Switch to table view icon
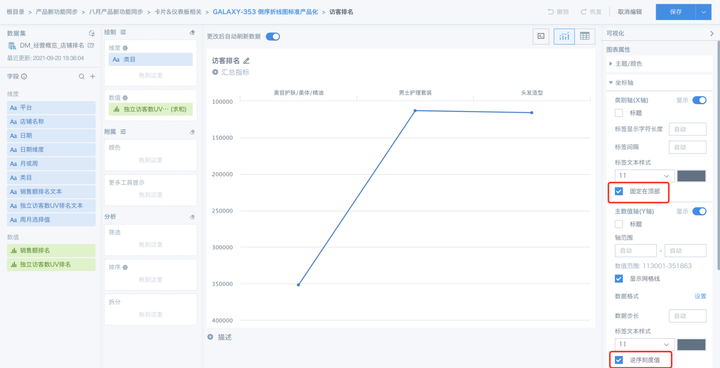The width and height of the screenshot is (720, 368). click(x=585, y=36)
